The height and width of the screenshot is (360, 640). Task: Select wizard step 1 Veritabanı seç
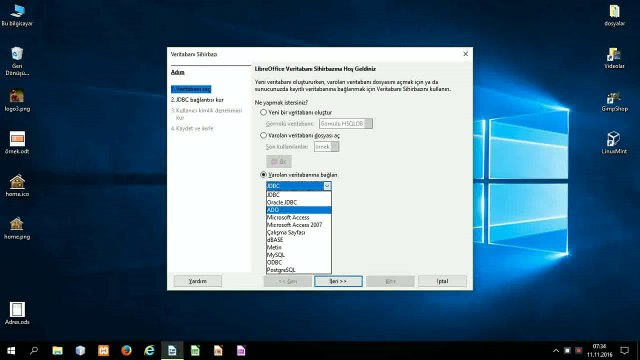point(191,89)
